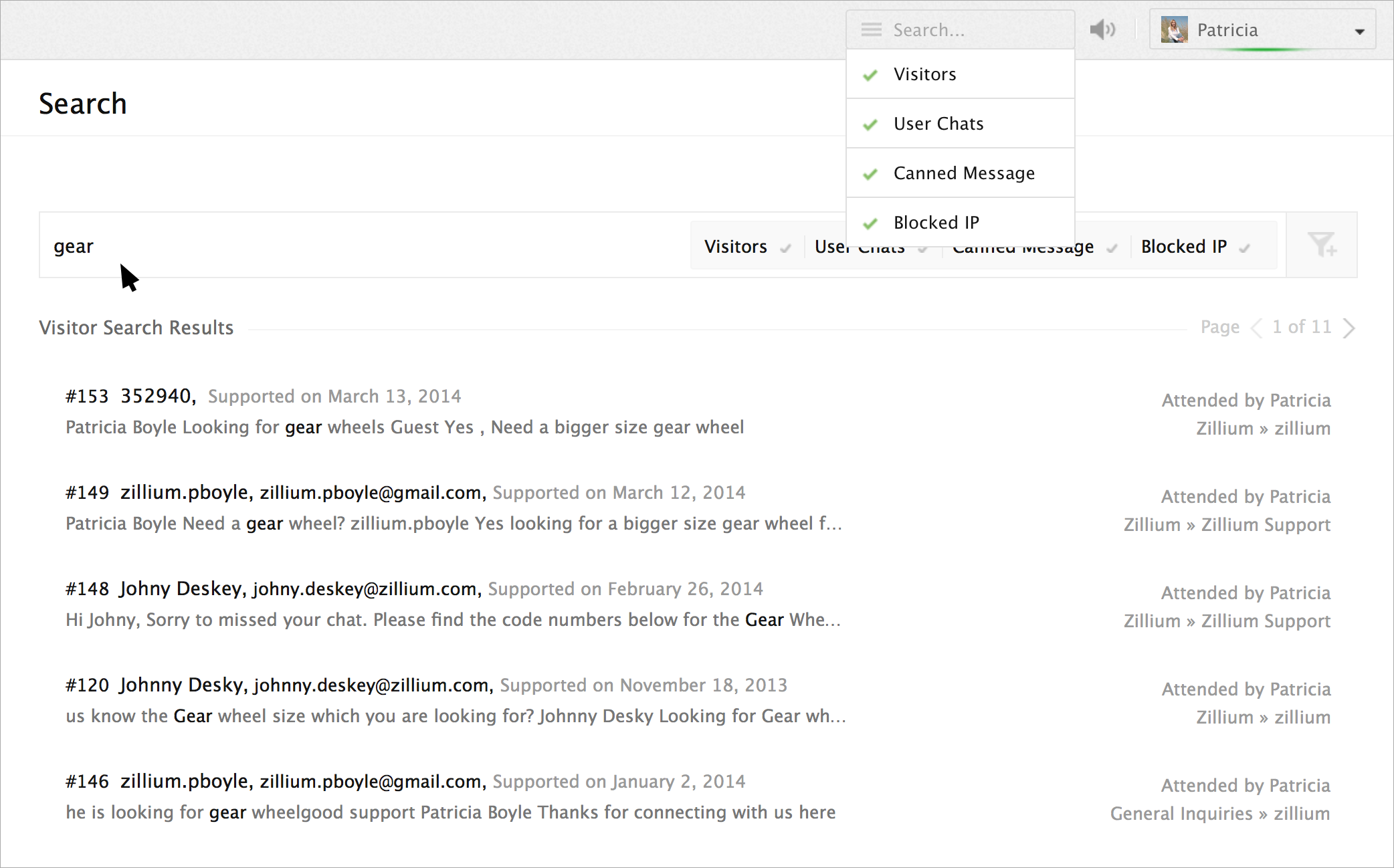
Task: Open chat #153 352940 result
Action: tap(158, 396)
